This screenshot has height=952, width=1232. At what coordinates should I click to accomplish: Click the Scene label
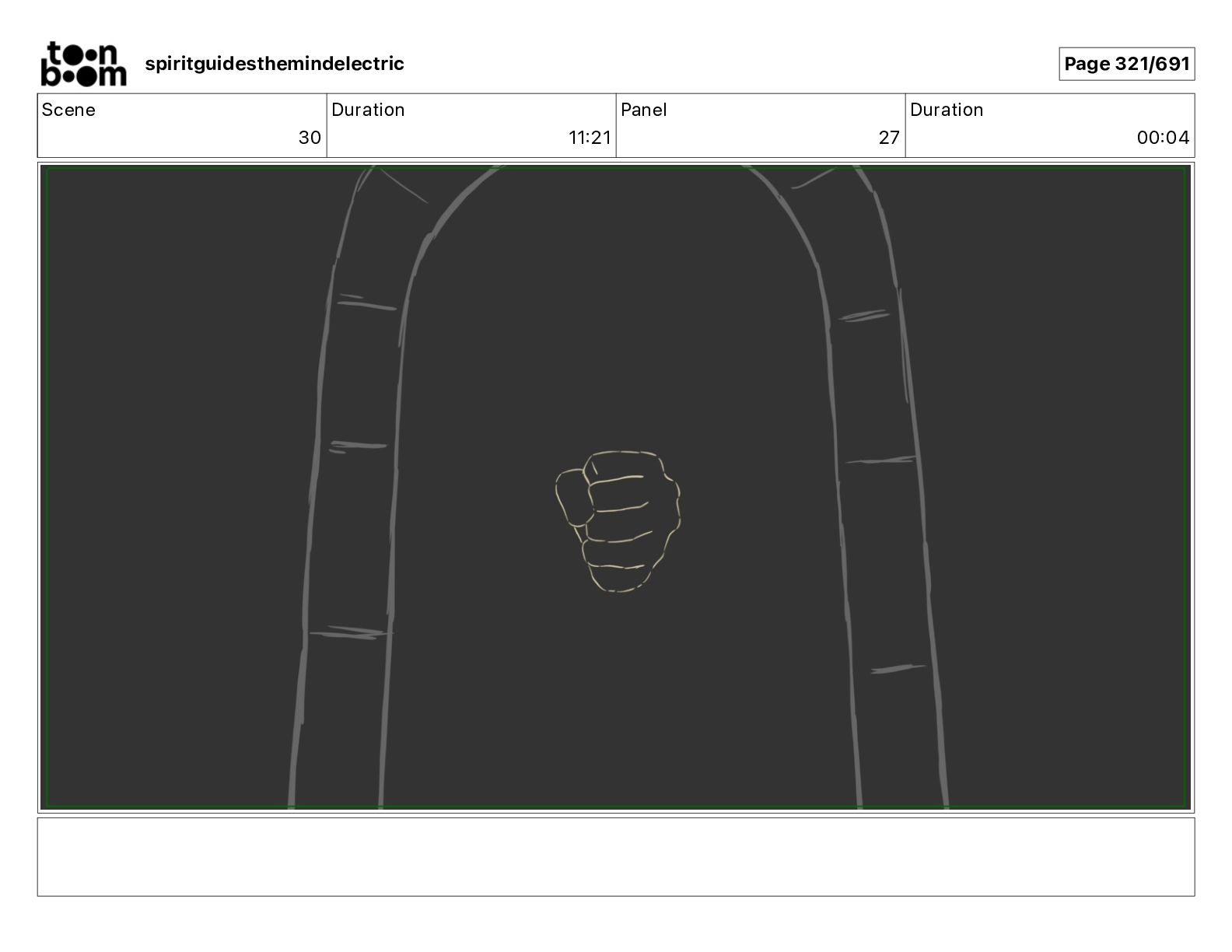[68, 110]
